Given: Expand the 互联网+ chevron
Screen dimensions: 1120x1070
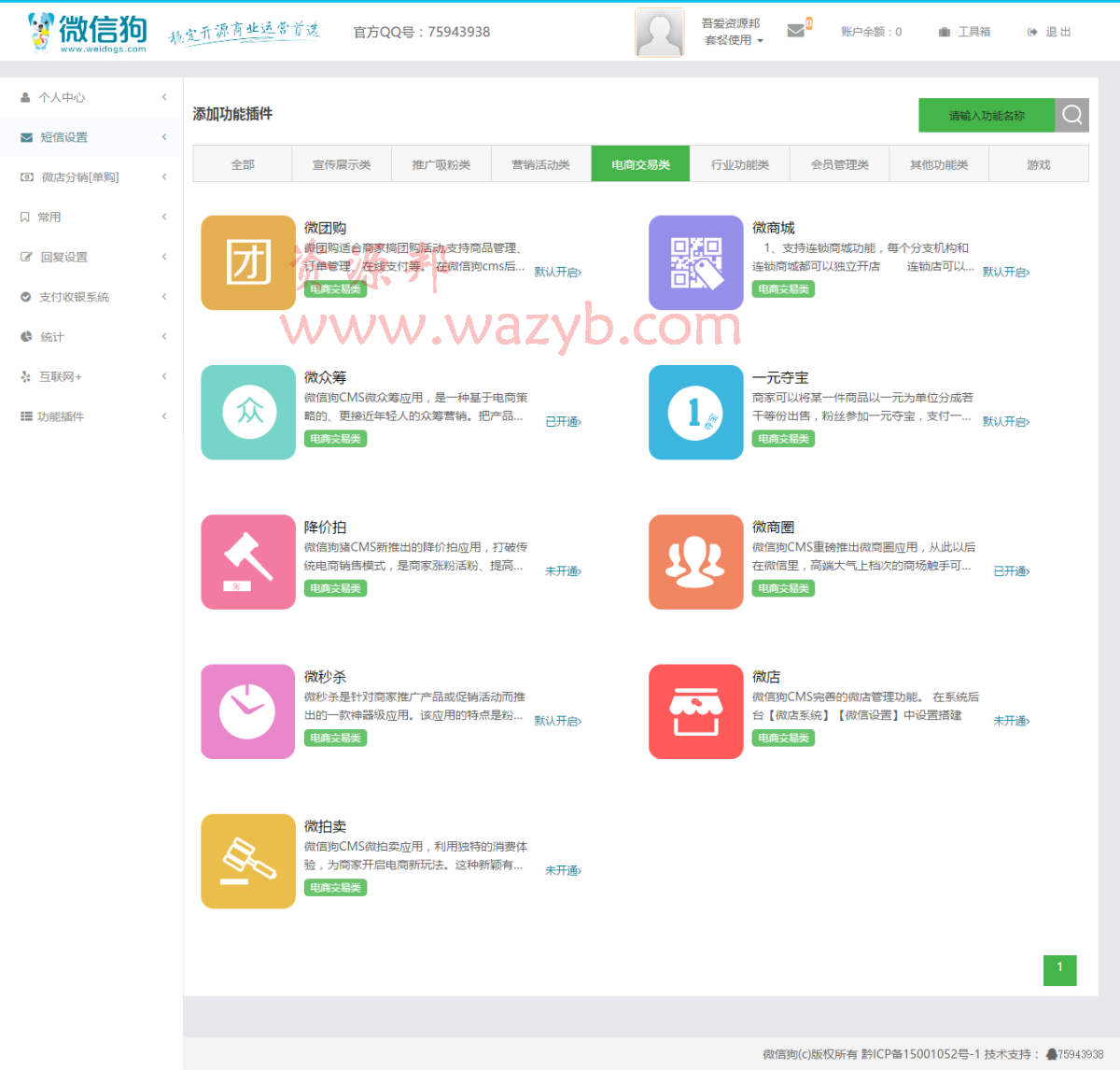Looking at the screenshot, I should (164, 376).
